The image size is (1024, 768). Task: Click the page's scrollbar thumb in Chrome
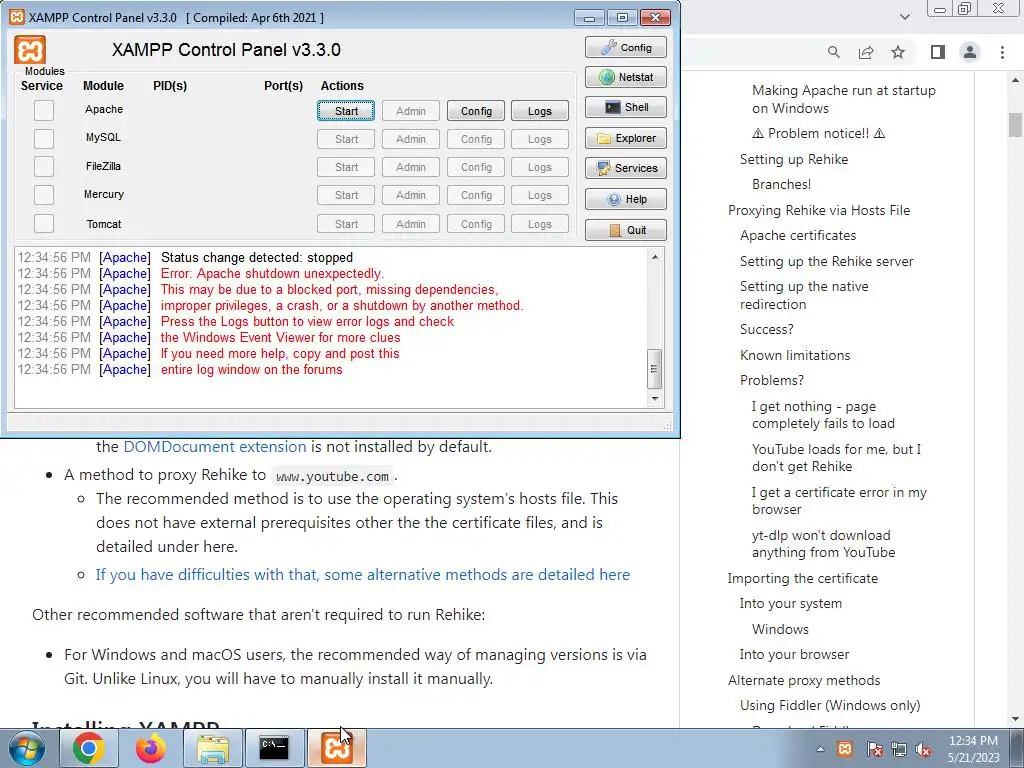[x=1015, y=125]
